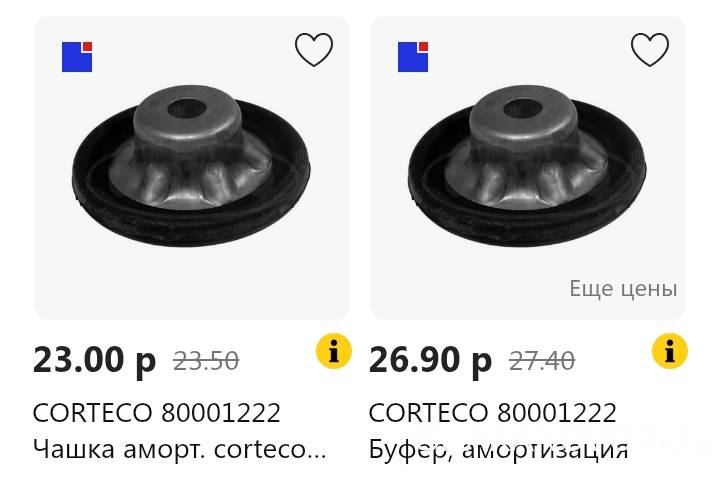Click the red corner of right seller logo
Image resolution: width=720 pixels, height=479 pixels.
(424, 46)
